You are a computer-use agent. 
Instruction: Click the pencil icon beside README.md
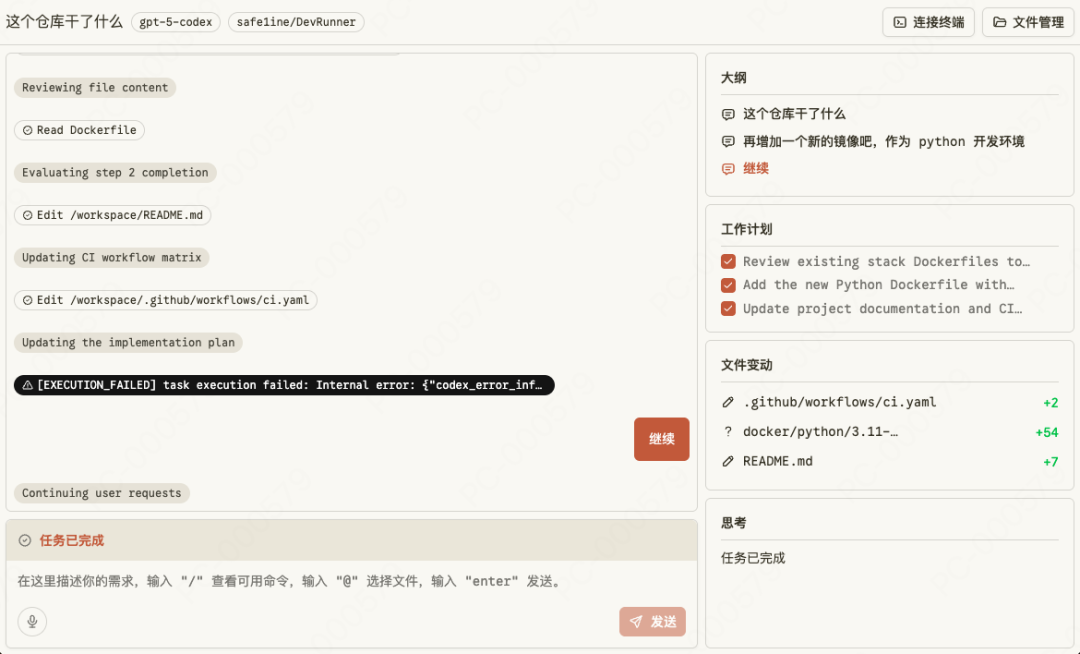coord(727,461)
